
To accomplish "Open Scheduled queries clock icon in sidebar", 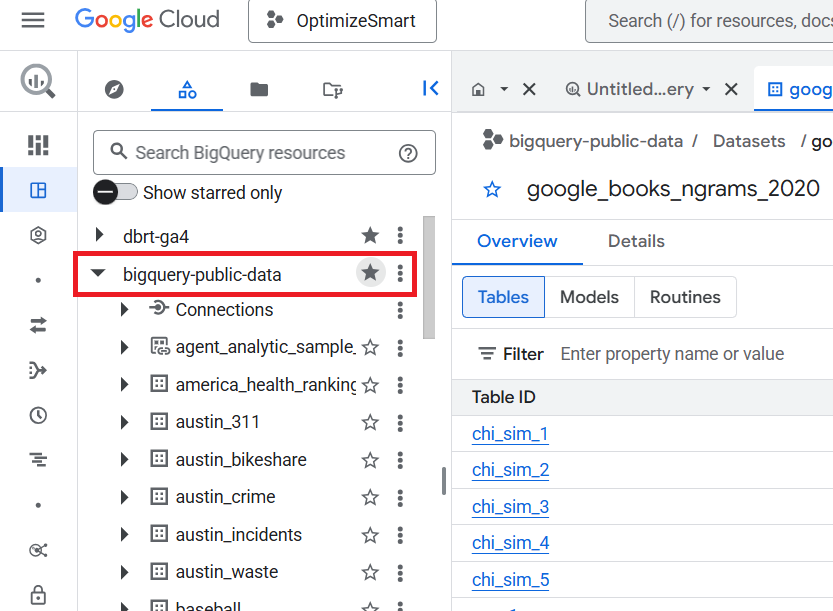I will click(x=38, y=415).
